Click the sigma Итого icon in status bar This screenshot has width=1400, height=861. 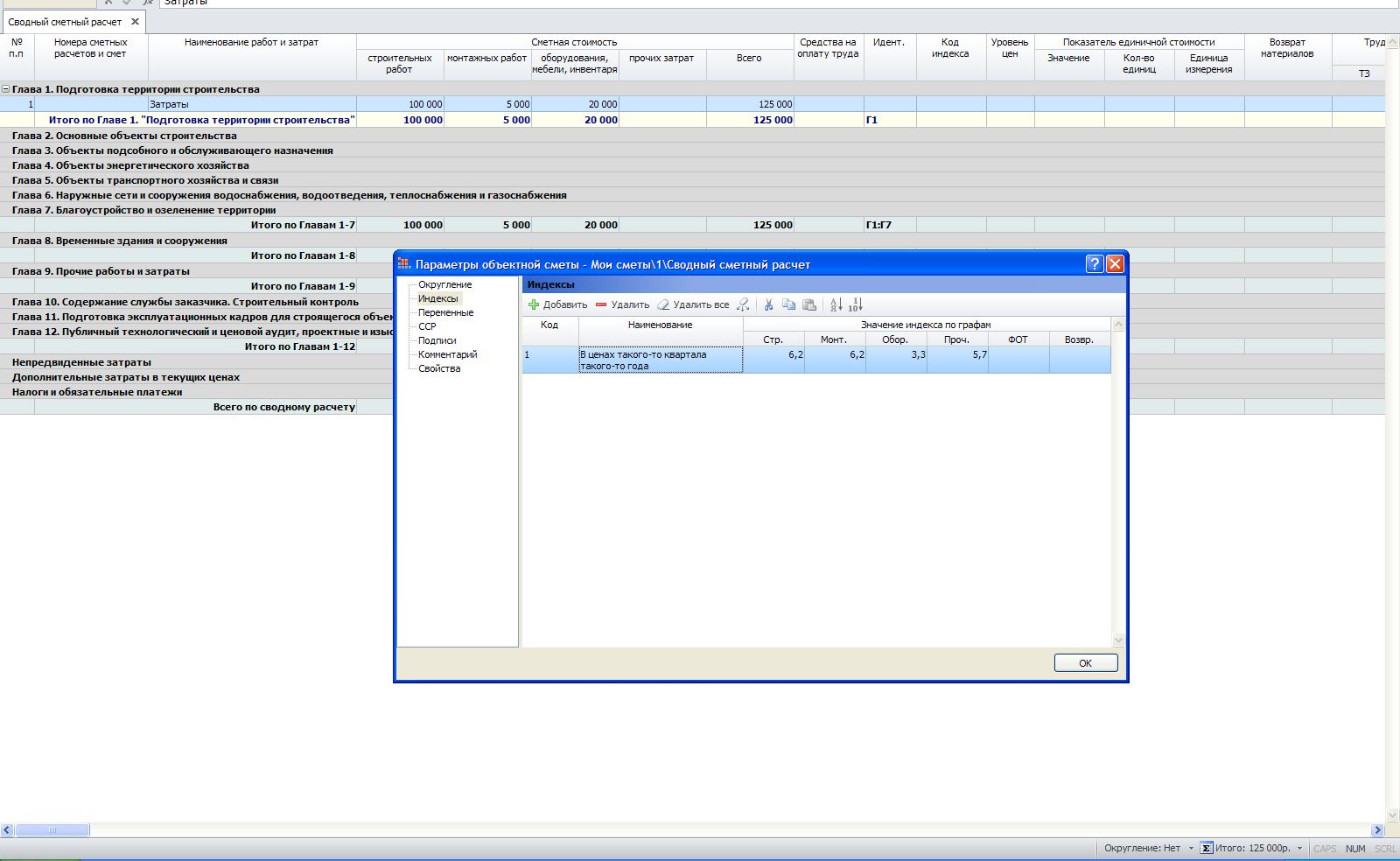pyautogui.click(x=1207, y=848)
